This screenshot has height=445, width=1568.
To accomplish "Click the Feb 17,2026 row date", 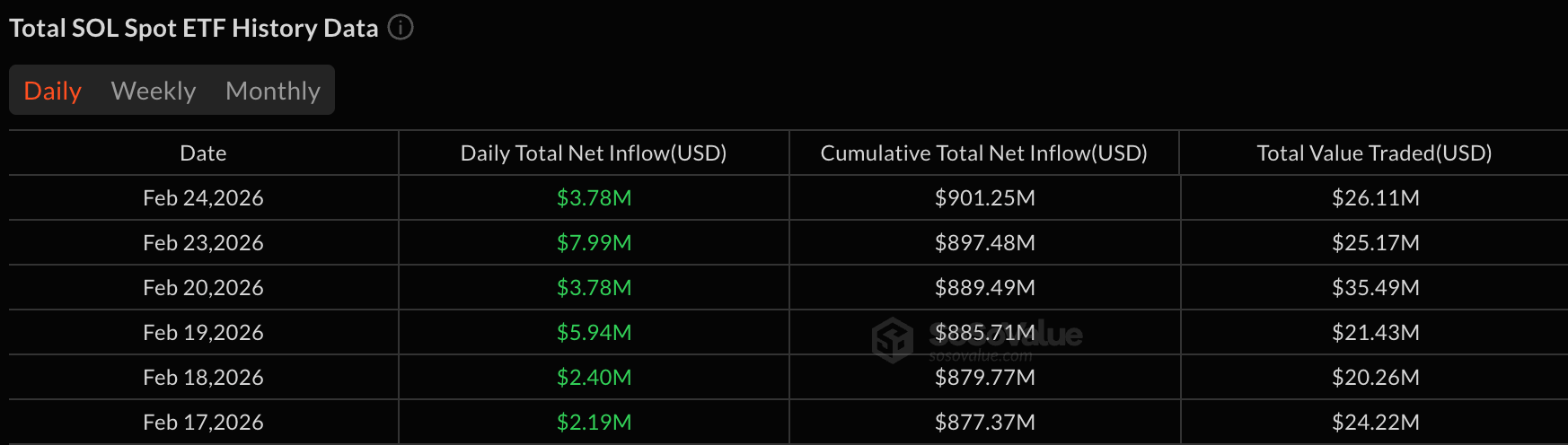I will (x=203, y=423).
